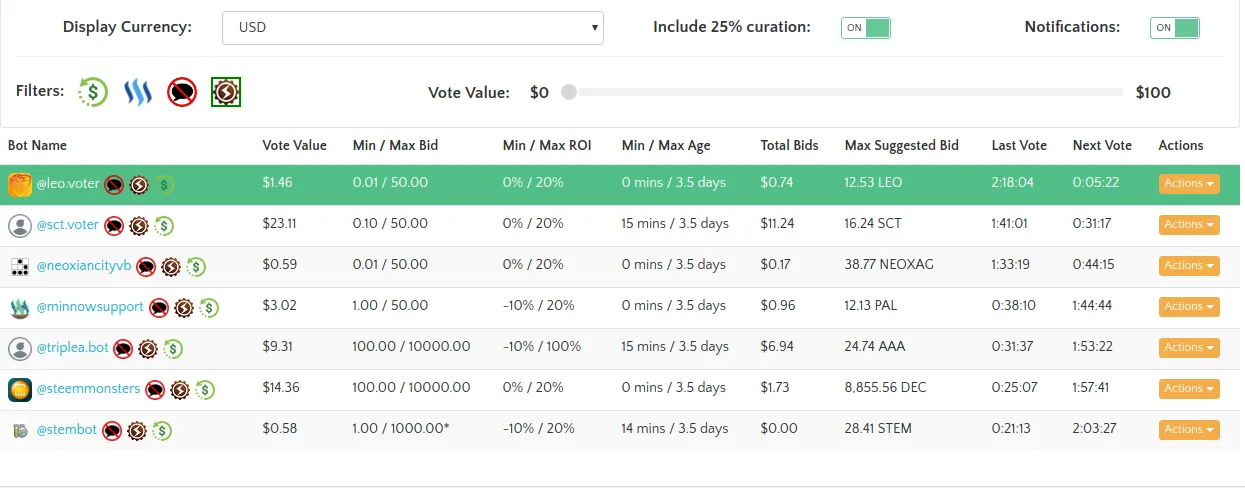Viewport: 1245px width, 488px height.
Task: Click @stembot's green dollar icon
Action: [162, 430]
